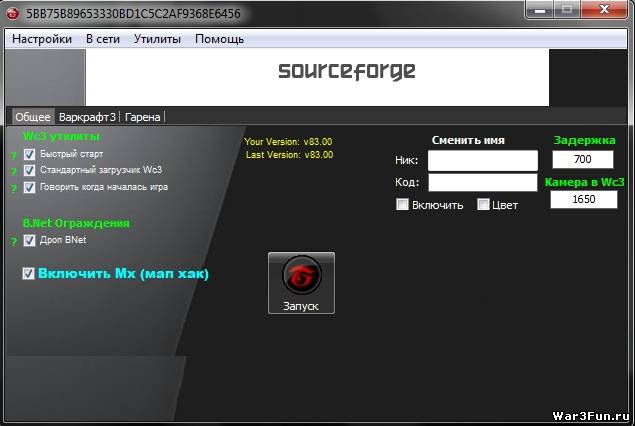Click the Your Version: v83.00 text
Viewport: 635px width, 426px height.
(288, 142)
